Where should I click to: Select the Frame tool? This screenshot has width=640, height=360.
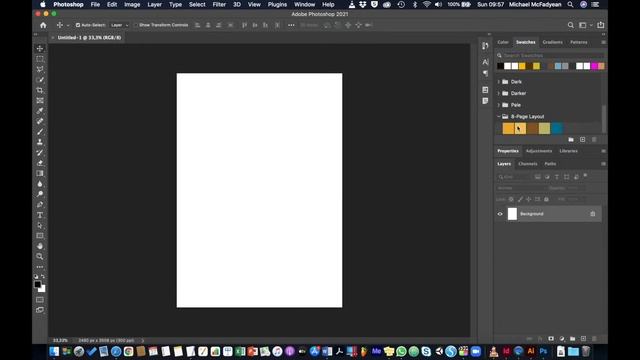[40, 100]
